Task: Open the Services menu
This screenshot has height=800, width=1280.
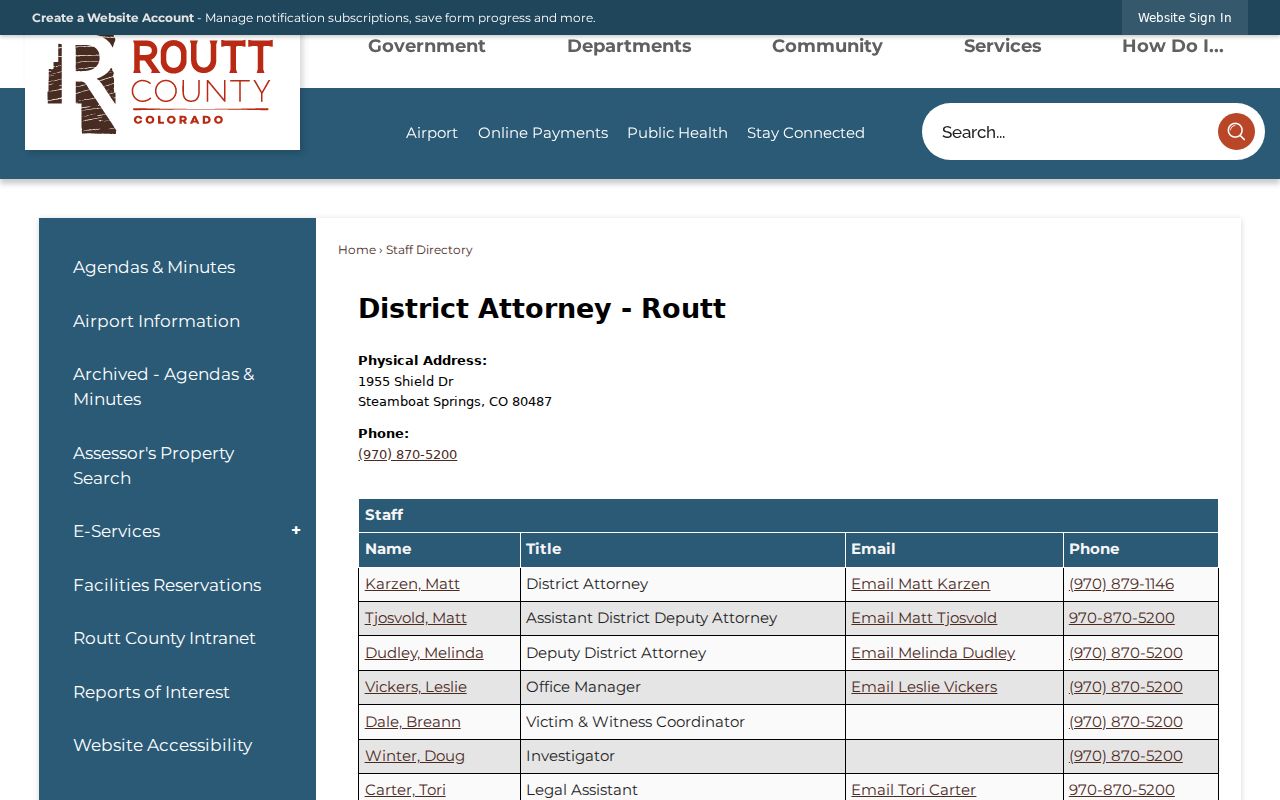Action: (1002, 46)
